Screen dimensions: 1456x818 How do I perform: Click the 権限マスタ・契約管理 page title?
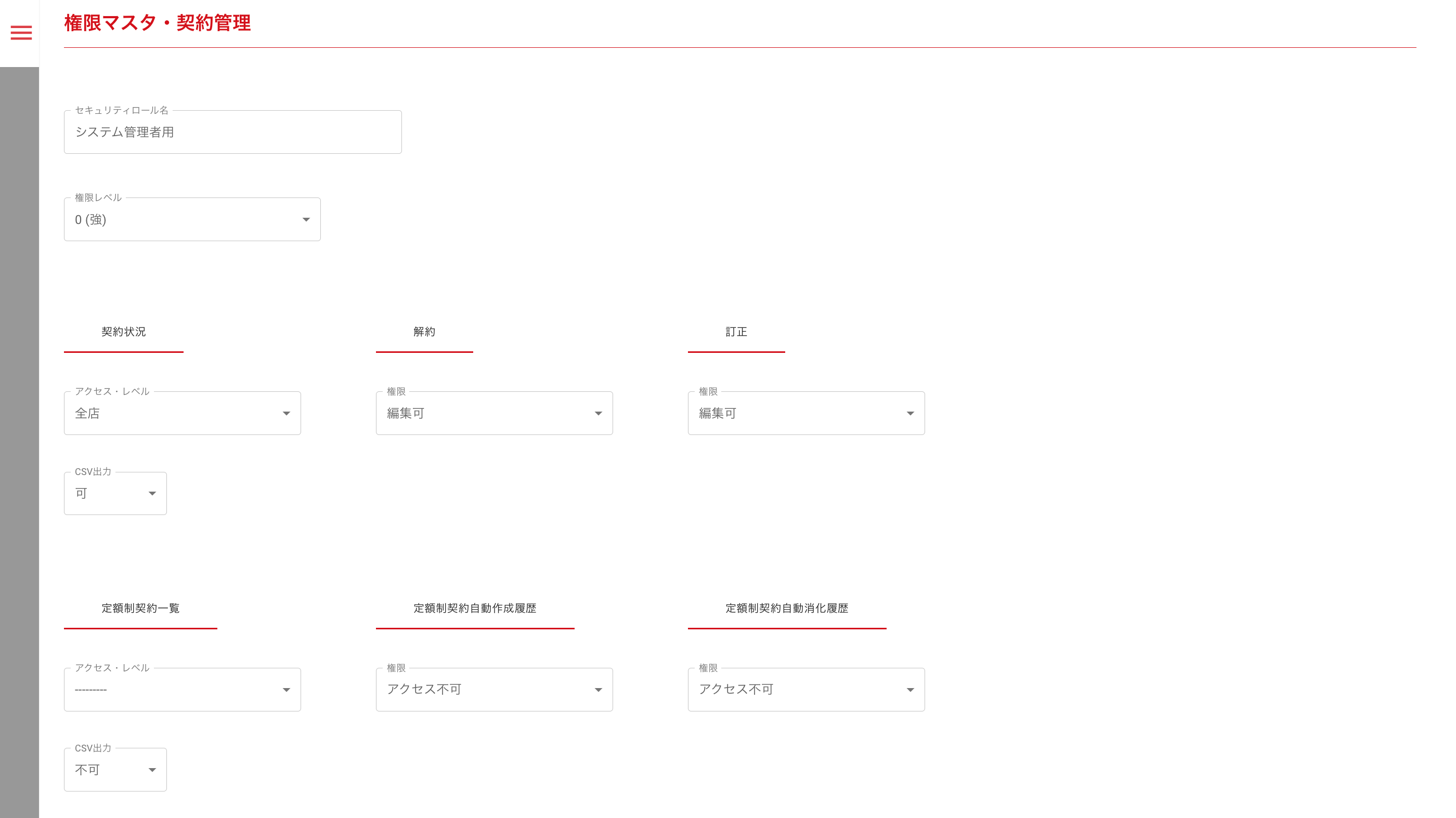(157, 23)
